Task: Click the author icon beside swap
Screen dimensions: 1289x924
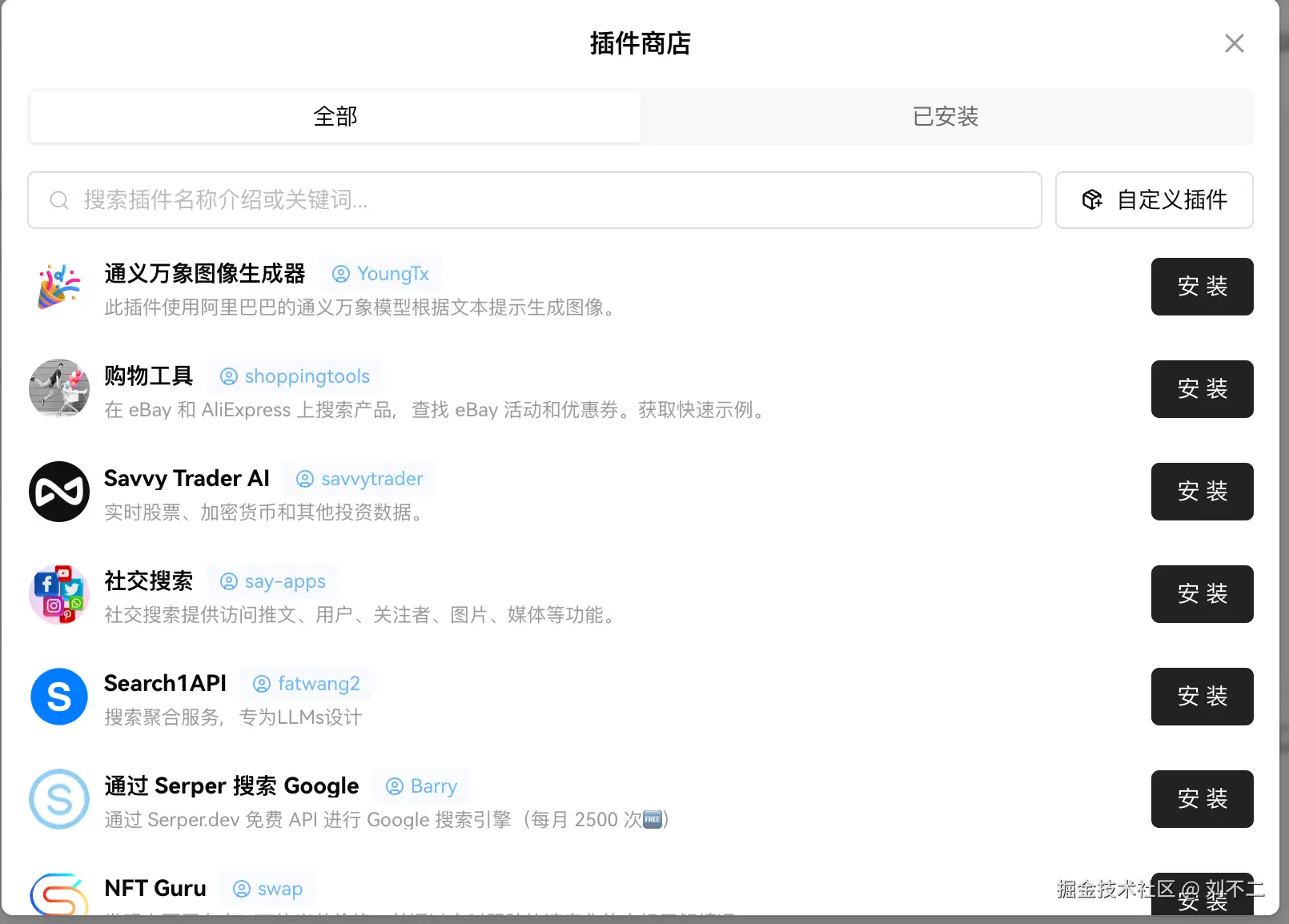Action: [x=242, y=889]
